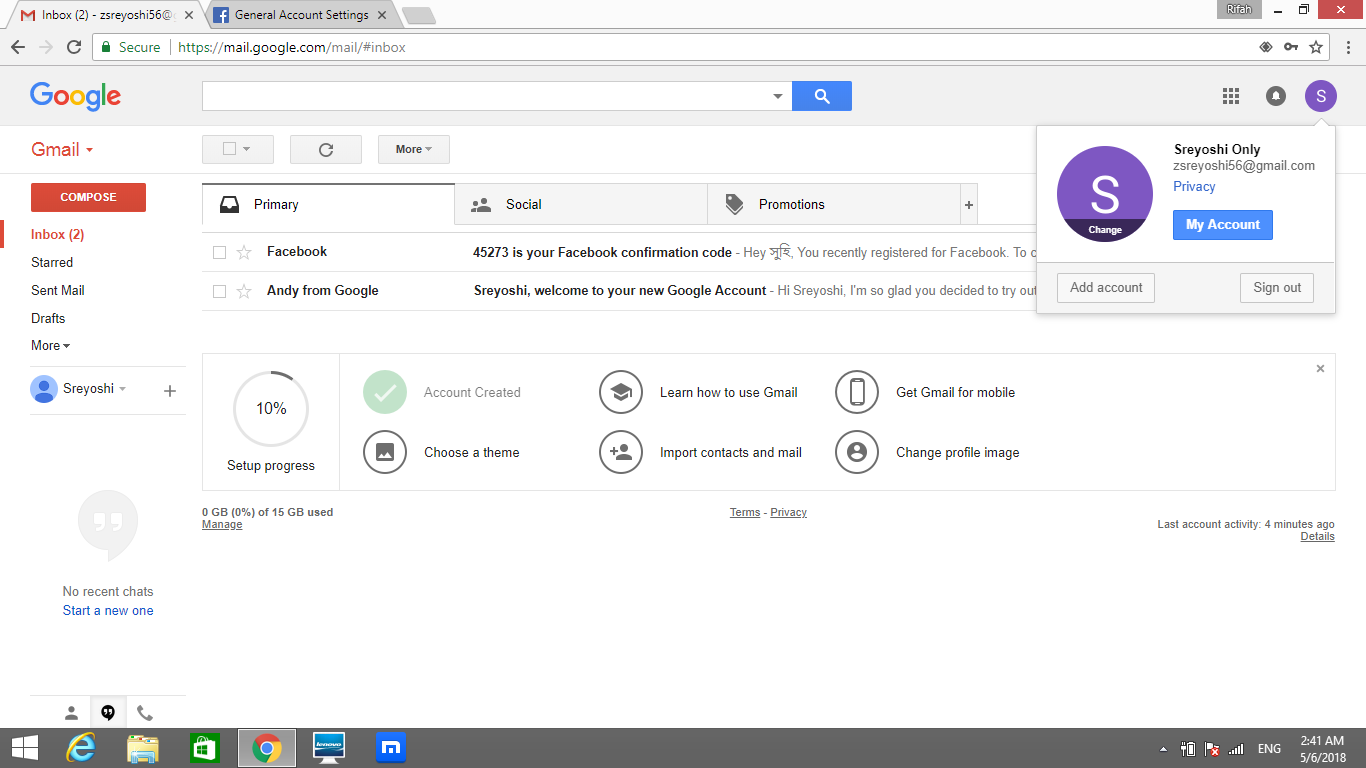
Task: Switch to the Promotions tab
Action: pyautogui.click(x=834, y=204)
